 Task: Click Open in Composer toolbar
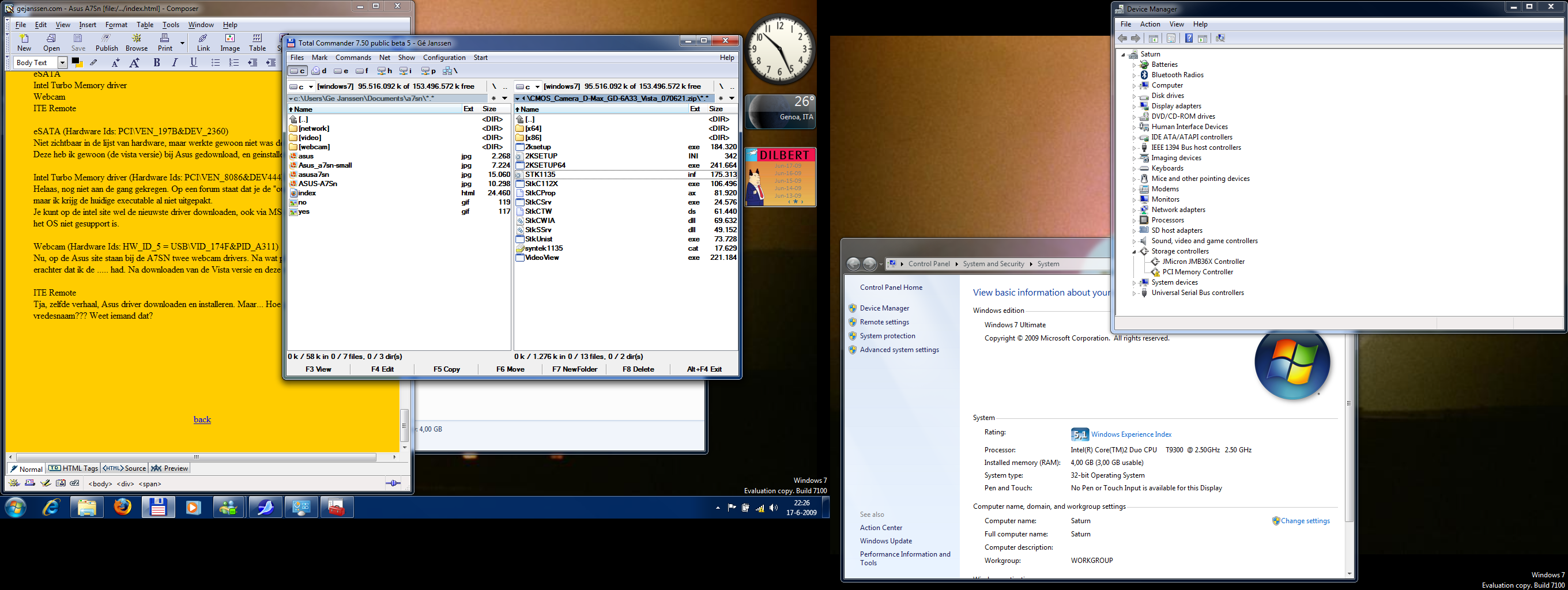point(52,43)
